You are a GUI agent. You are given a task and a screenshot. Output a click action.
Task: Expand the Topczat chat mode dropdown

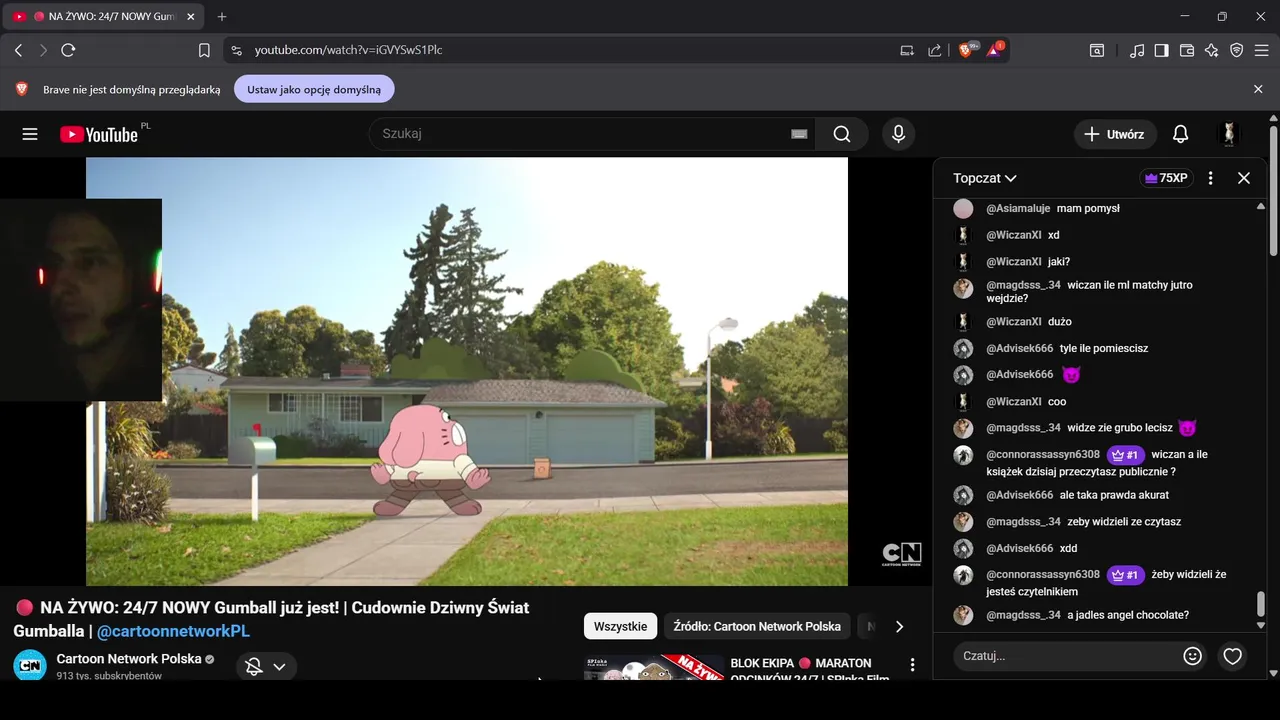tap(985, 178)
